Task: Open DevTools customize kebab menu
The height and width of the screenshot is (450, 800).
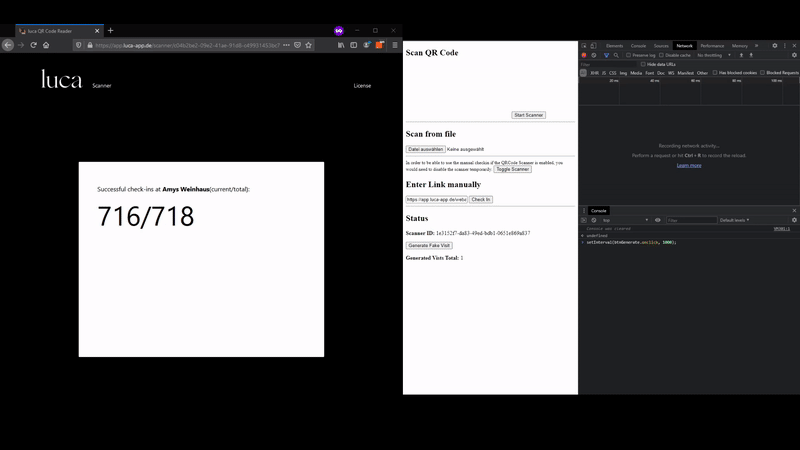Action: coord(785,46)
